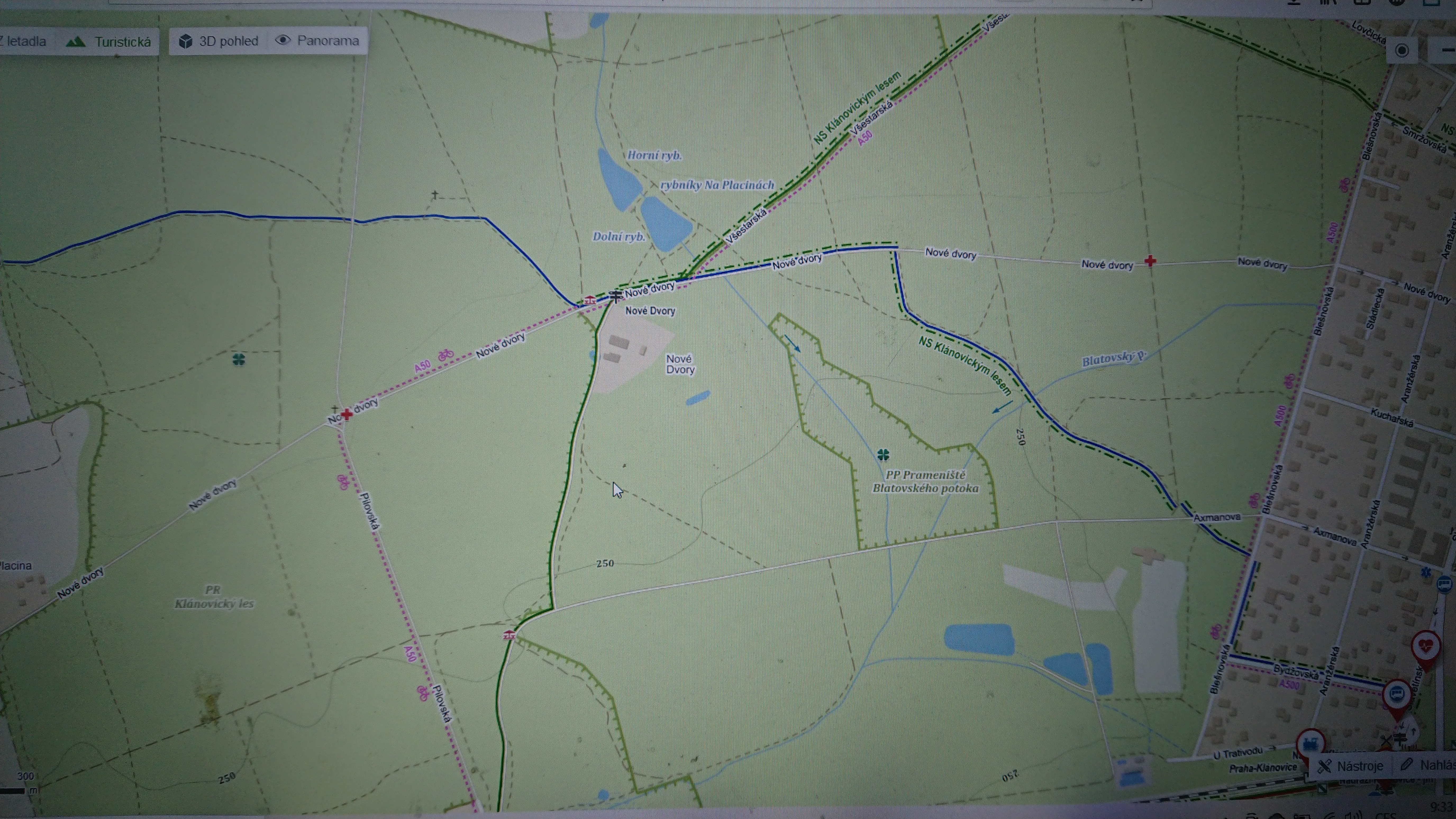The height and width of the screenshot is (819, 1456).
Task: Click the blue asterisk icon at right edge
Action: (1427, 572)
